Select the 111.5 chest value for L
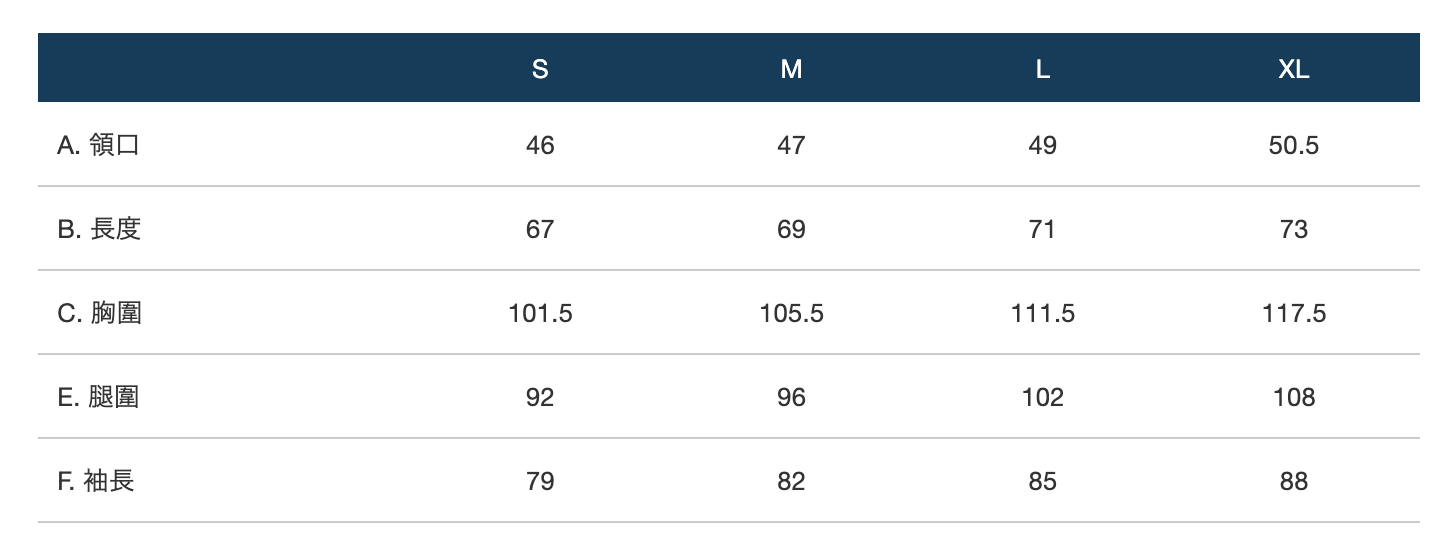This screenshot has width=1454, height=544. coord(1042,313)
